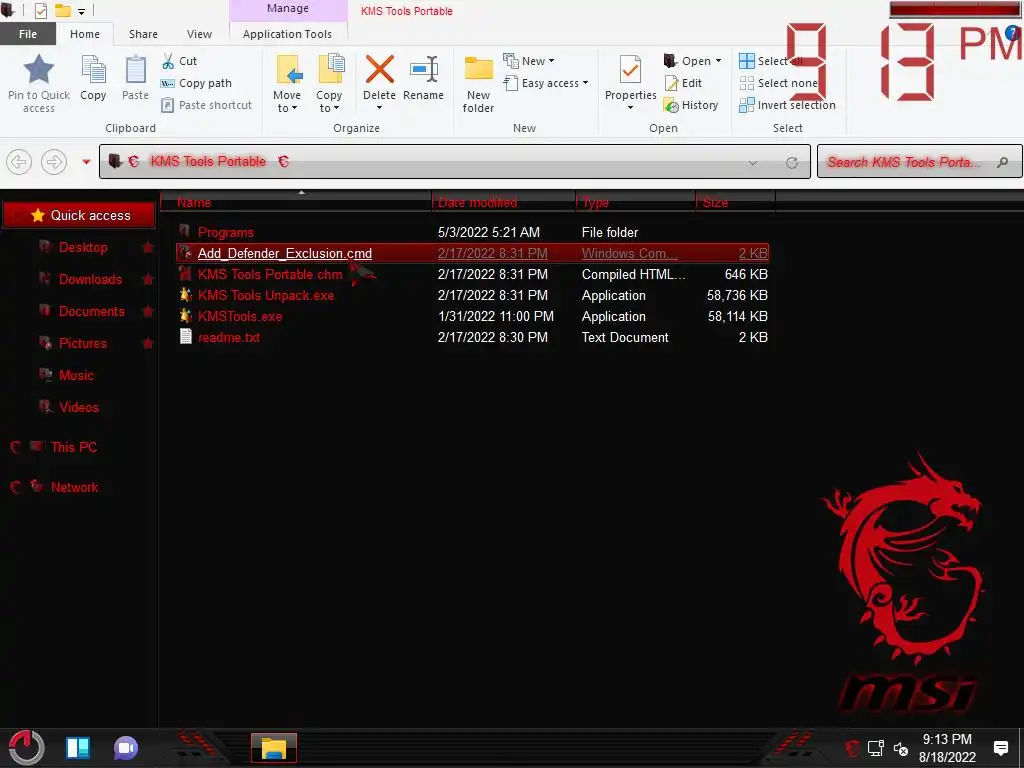Select Paste shortcut option
Viewport: 1024px width, 768px height.
pos(206,104)
